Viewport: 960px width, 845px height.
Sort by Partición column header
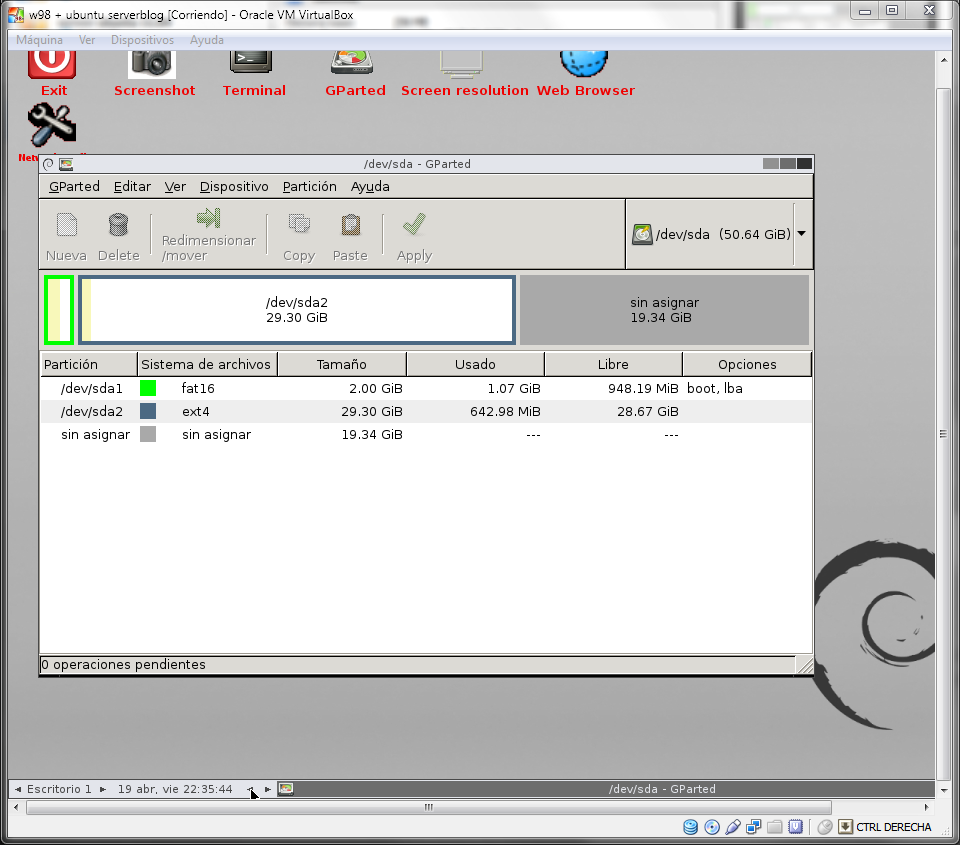click(89, 364)
